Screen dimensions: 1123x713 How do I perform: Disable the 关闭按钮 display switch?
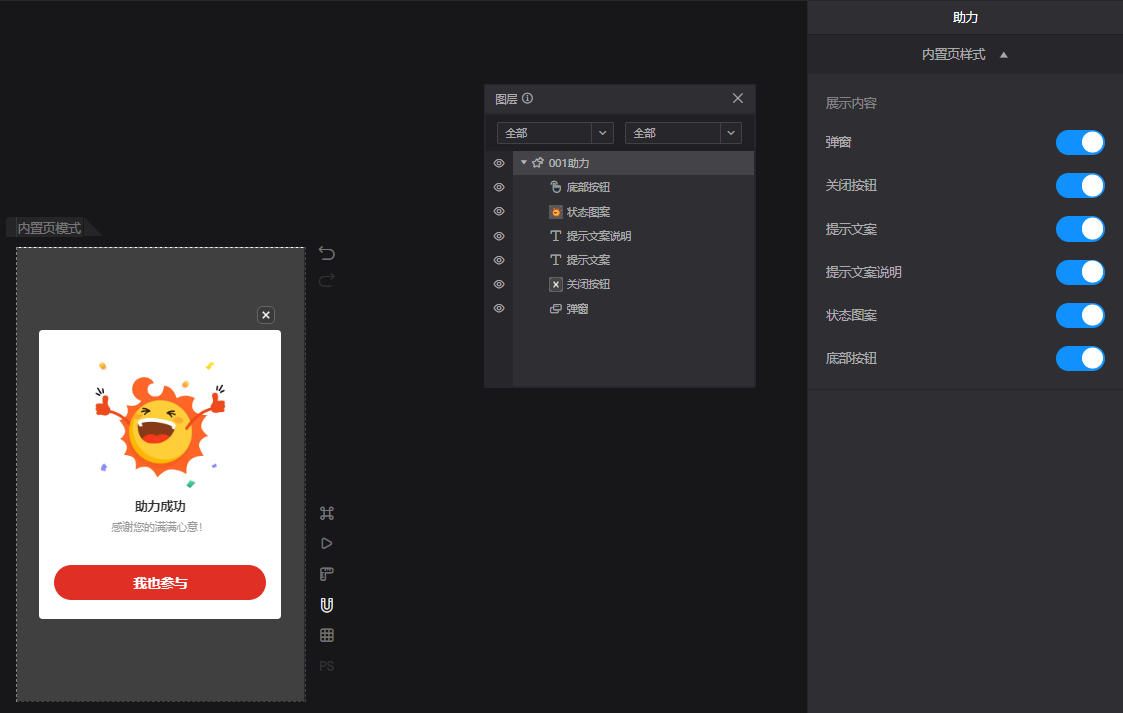[1080, 185]
